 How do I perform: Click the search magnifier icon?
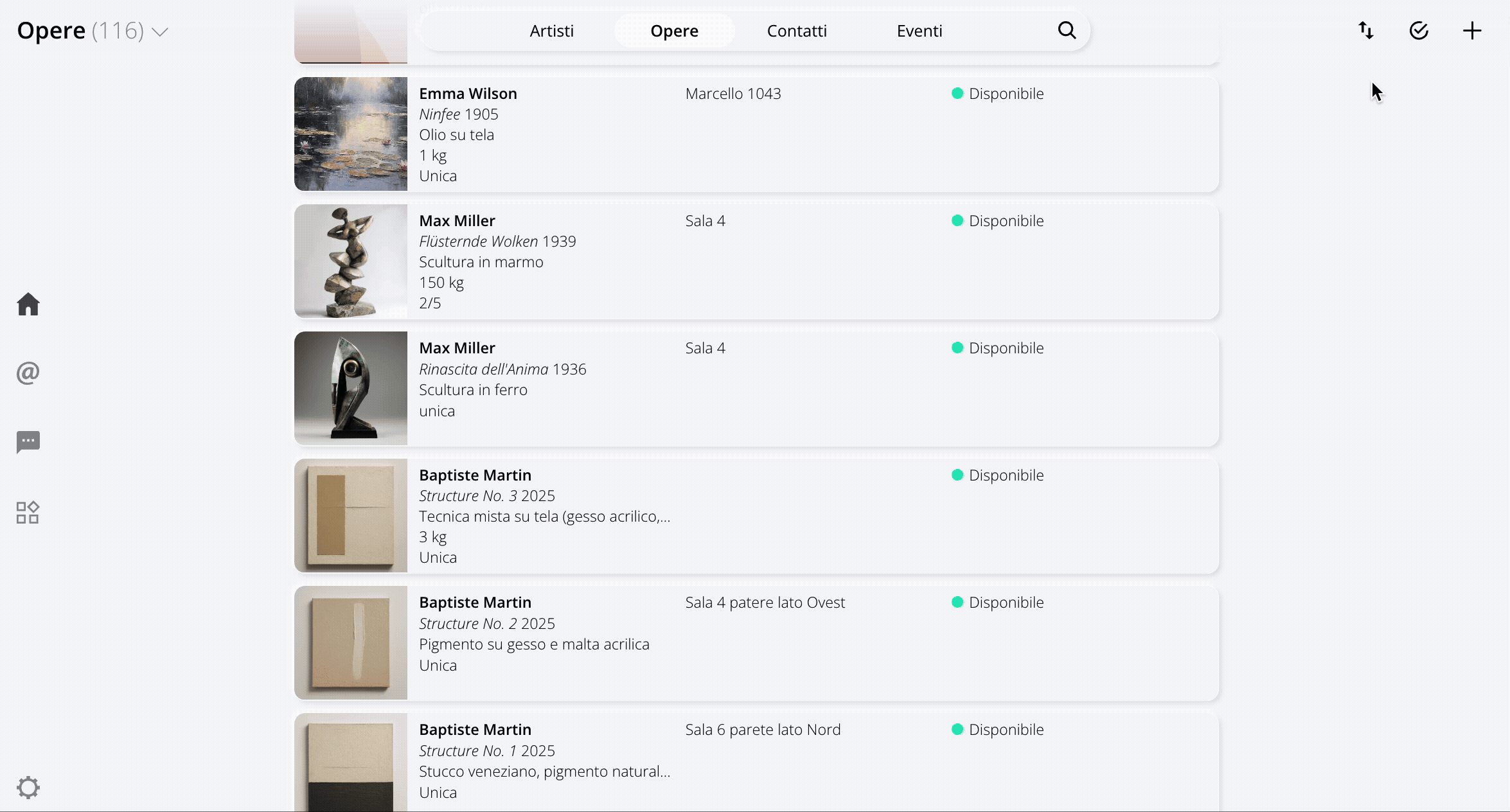(x=1067, y=30)
